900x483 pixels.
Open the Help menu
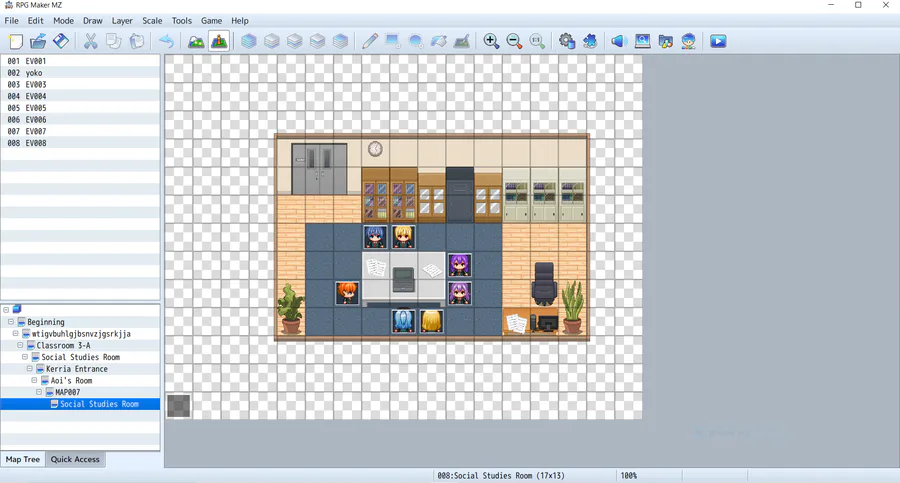240,21
